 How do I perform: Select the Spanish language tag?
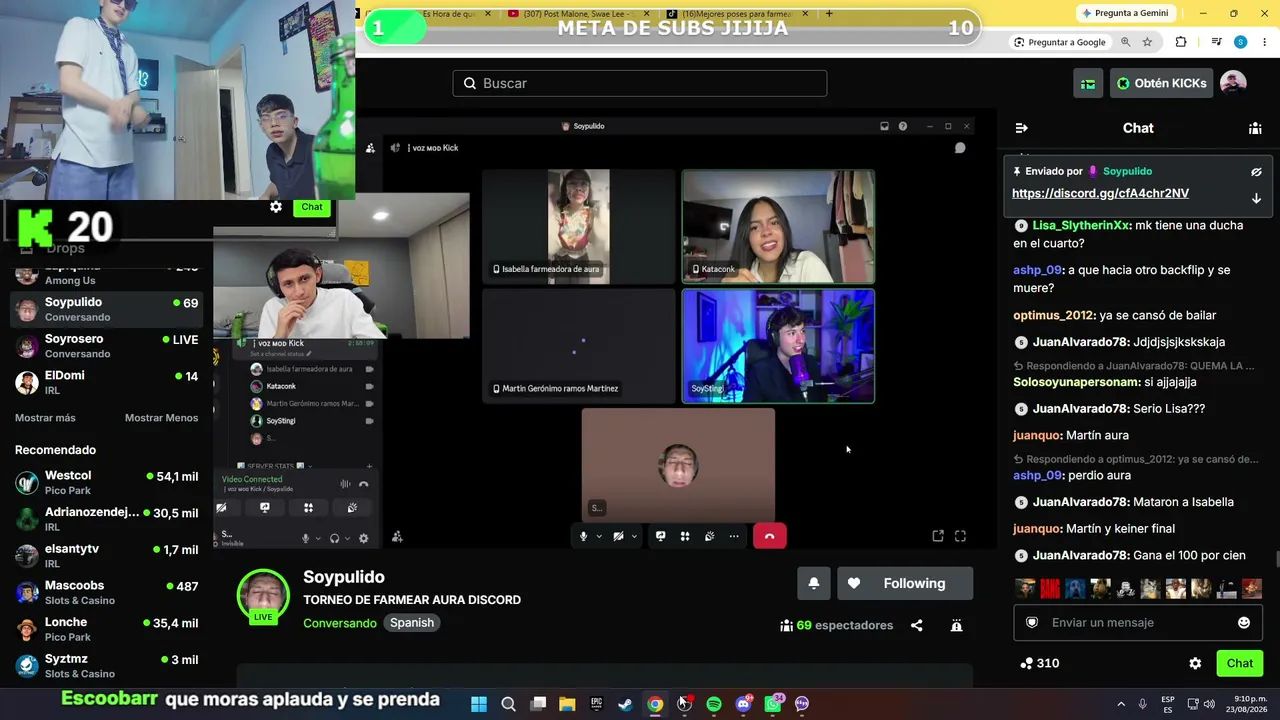pos(412,623)
